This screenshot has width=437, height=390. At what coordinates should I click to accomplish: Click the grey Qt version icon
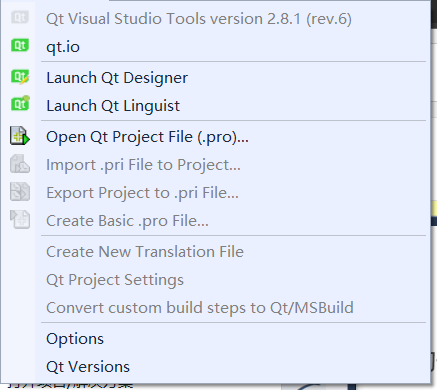tap(20, 17)
